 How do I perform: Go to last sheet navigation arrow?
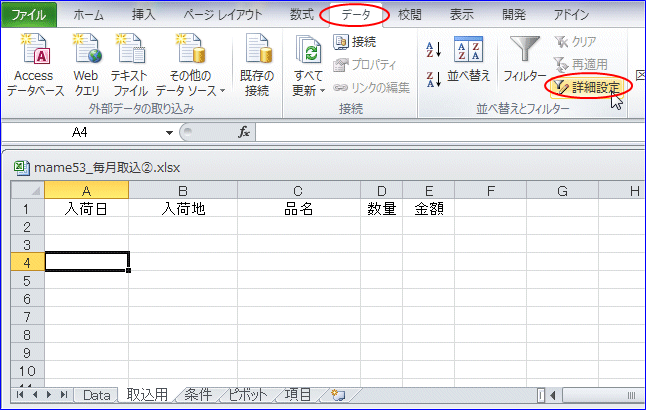64,395
